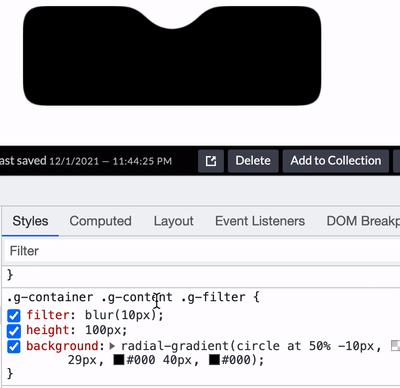Image resolution: width=400 pixels, height=388 pixels.
Task: Click the second #000 black swatch
Action: pos(214,360)
